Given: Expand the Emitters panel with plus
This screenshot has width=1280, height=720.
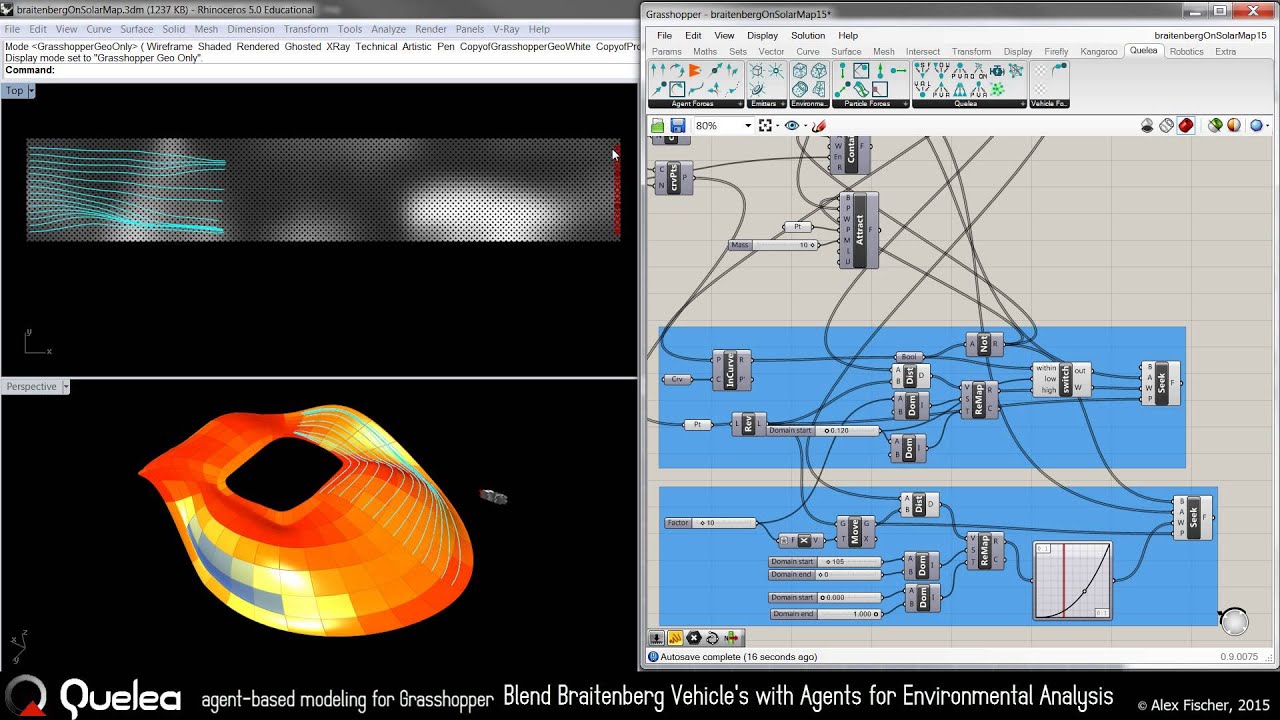Looking at the screenshot, I should [783, 104].
